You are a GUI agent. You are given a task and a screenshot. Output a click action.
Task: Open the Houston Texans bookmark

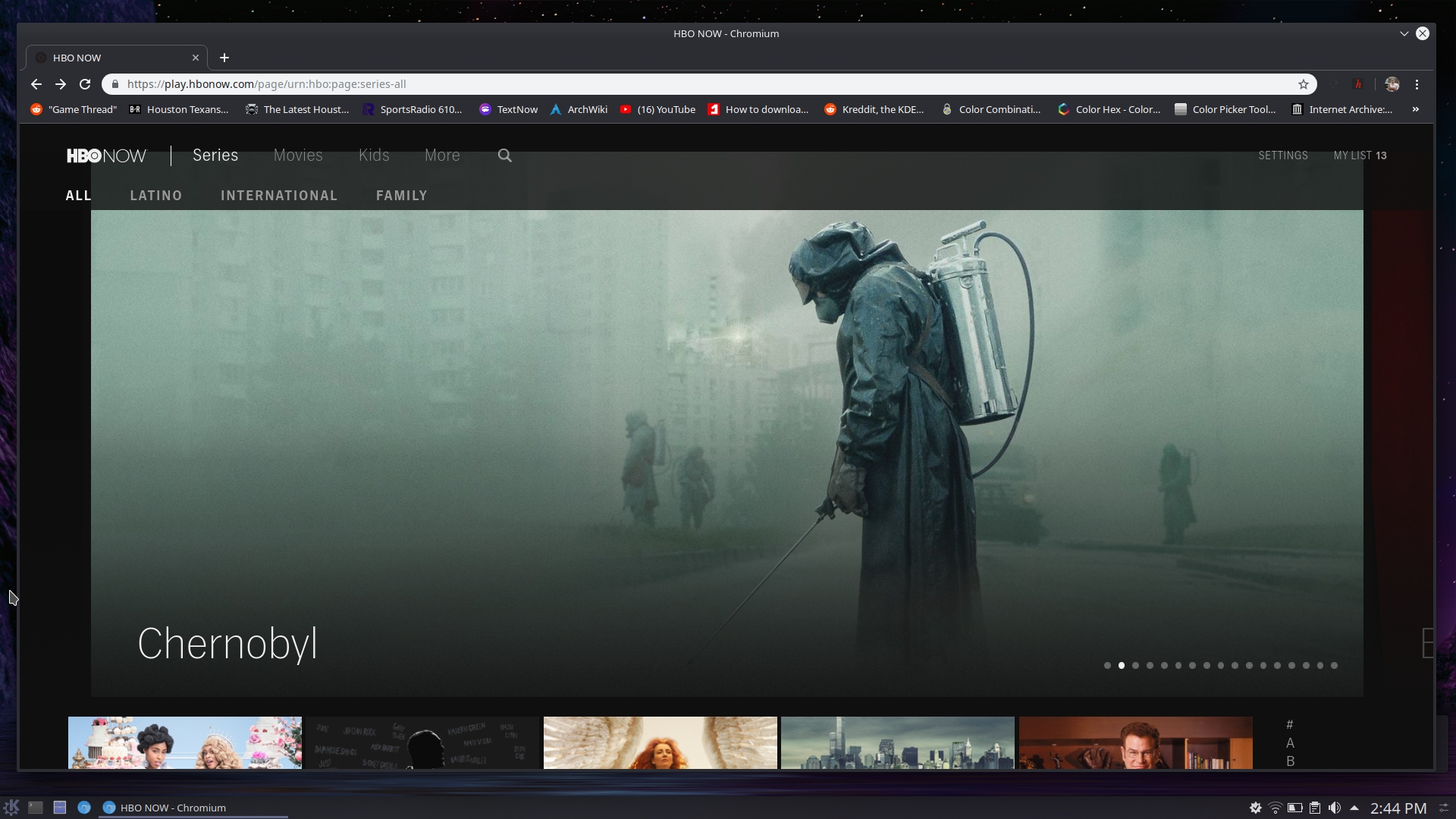[x=179, y=109]
